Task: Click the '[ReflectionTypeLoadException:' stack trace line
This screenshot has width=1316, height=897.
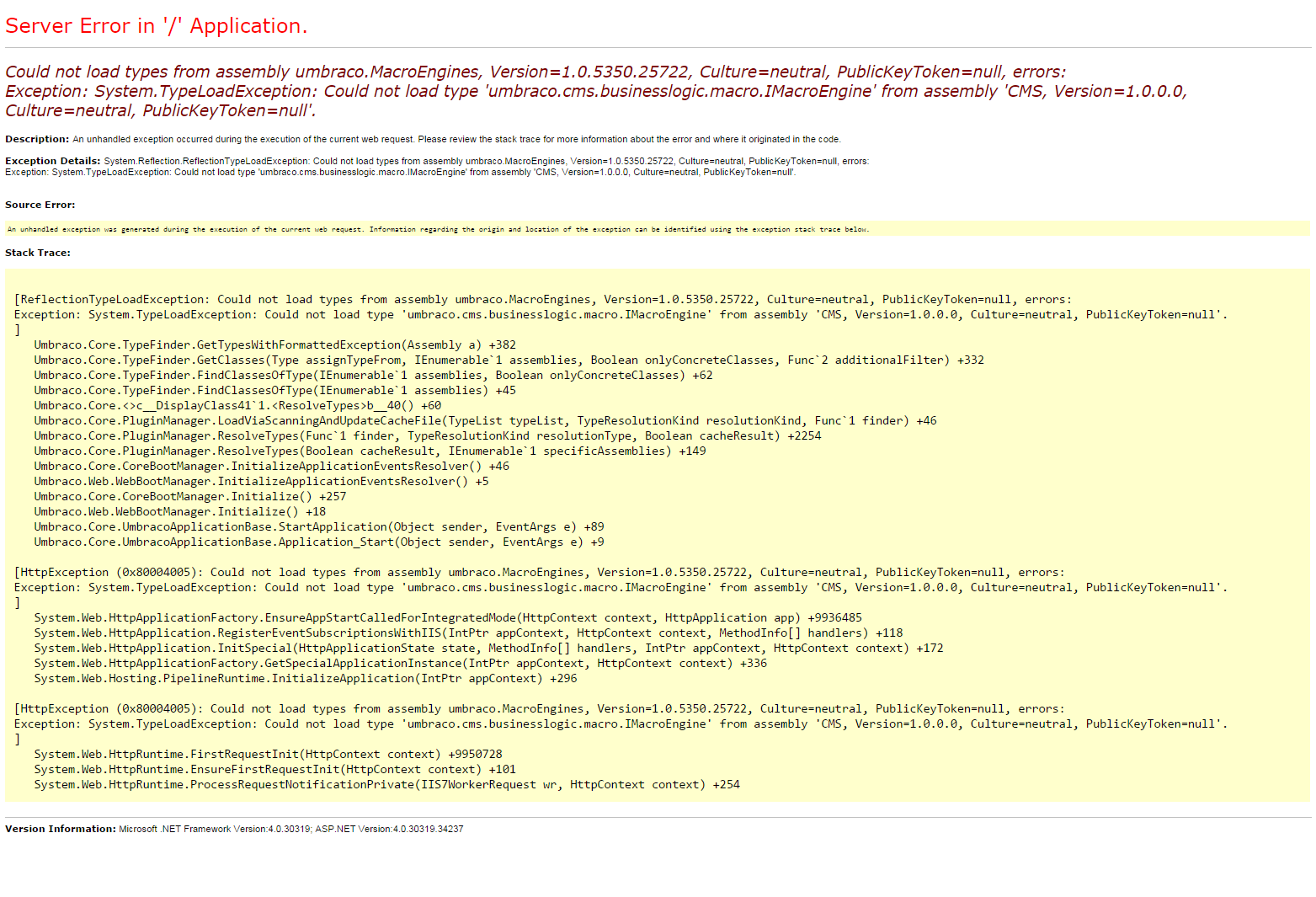Action: 543,299
